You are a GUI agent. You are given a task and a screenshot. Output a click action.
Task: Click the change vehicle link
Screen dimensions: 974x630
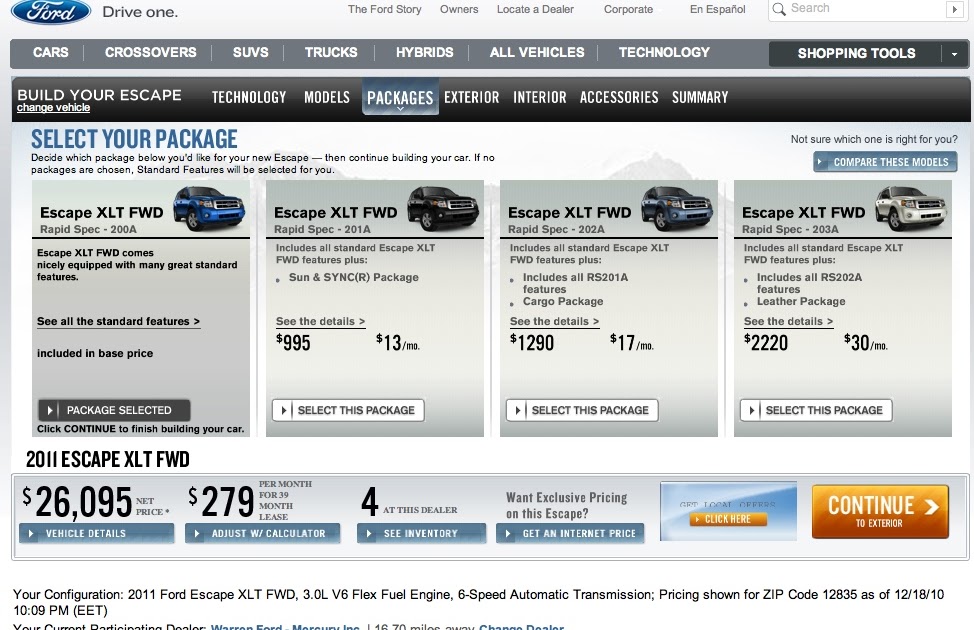[53, 108]
